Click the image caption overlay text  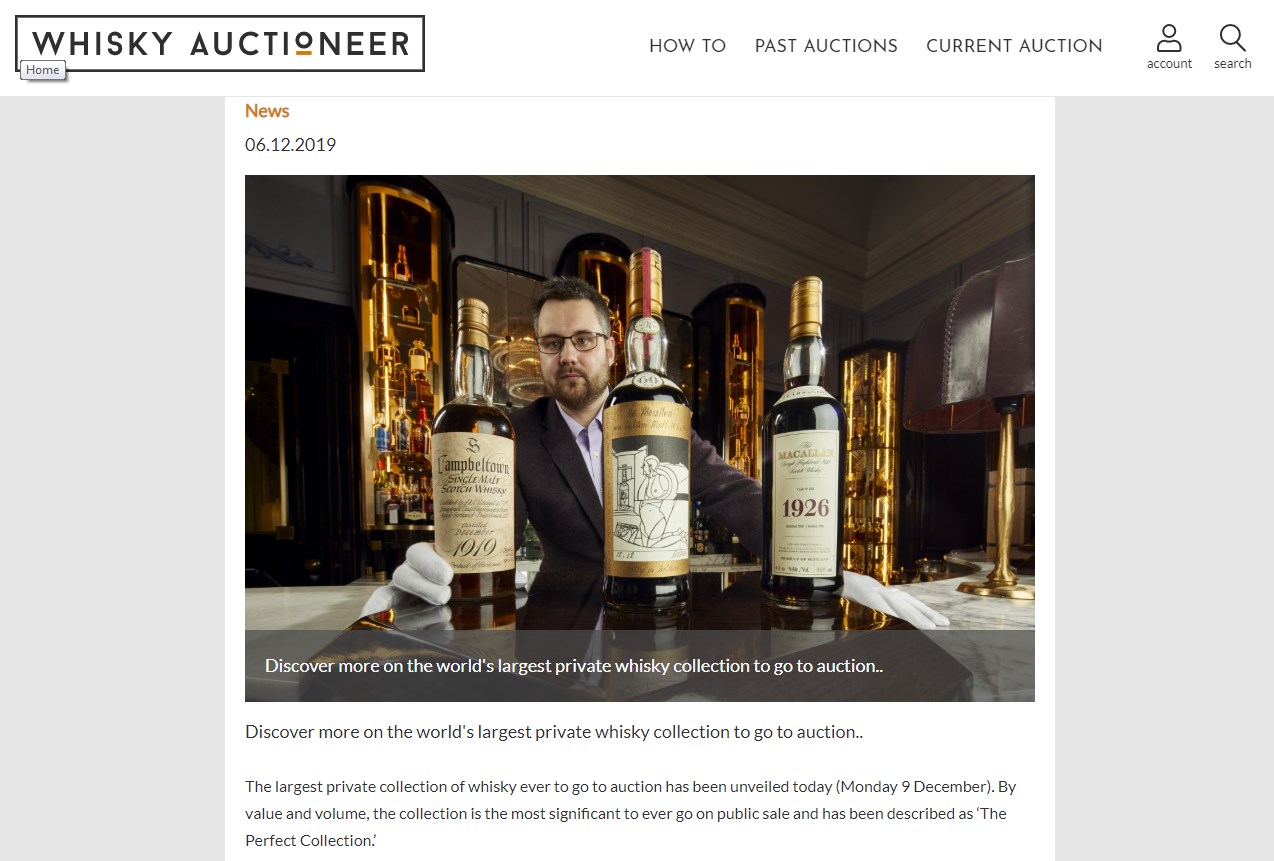pyautogui.click(x=574, y=666)
